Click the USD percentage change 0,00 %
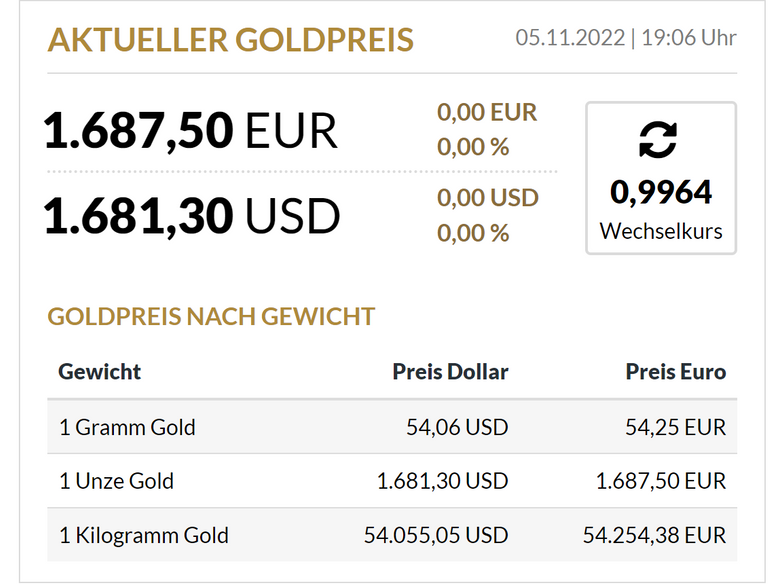 [x=473, y=233]
